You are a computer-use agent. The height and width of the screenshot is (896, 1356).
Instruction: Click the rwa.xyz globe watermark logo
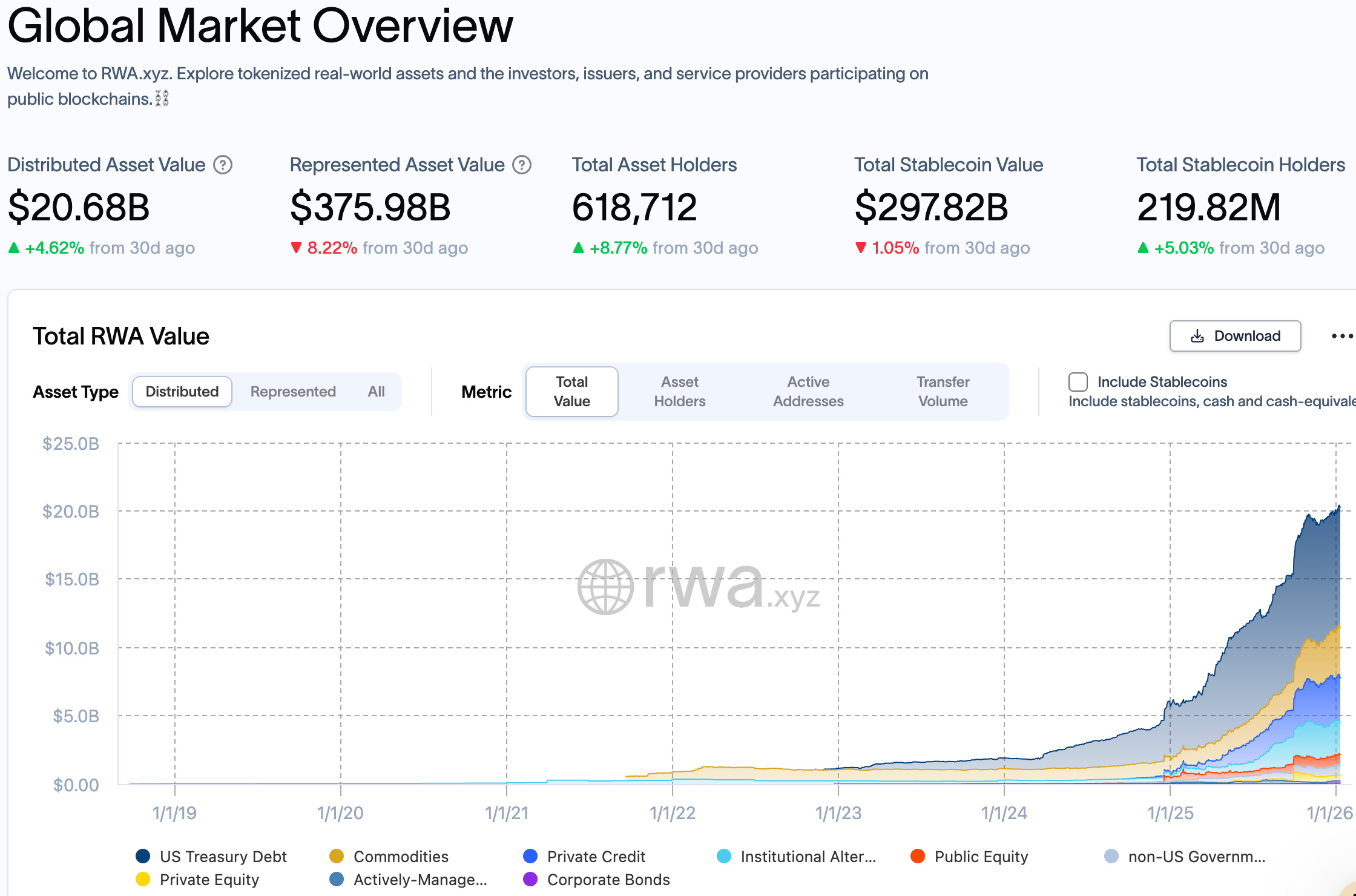pos(605,586)
